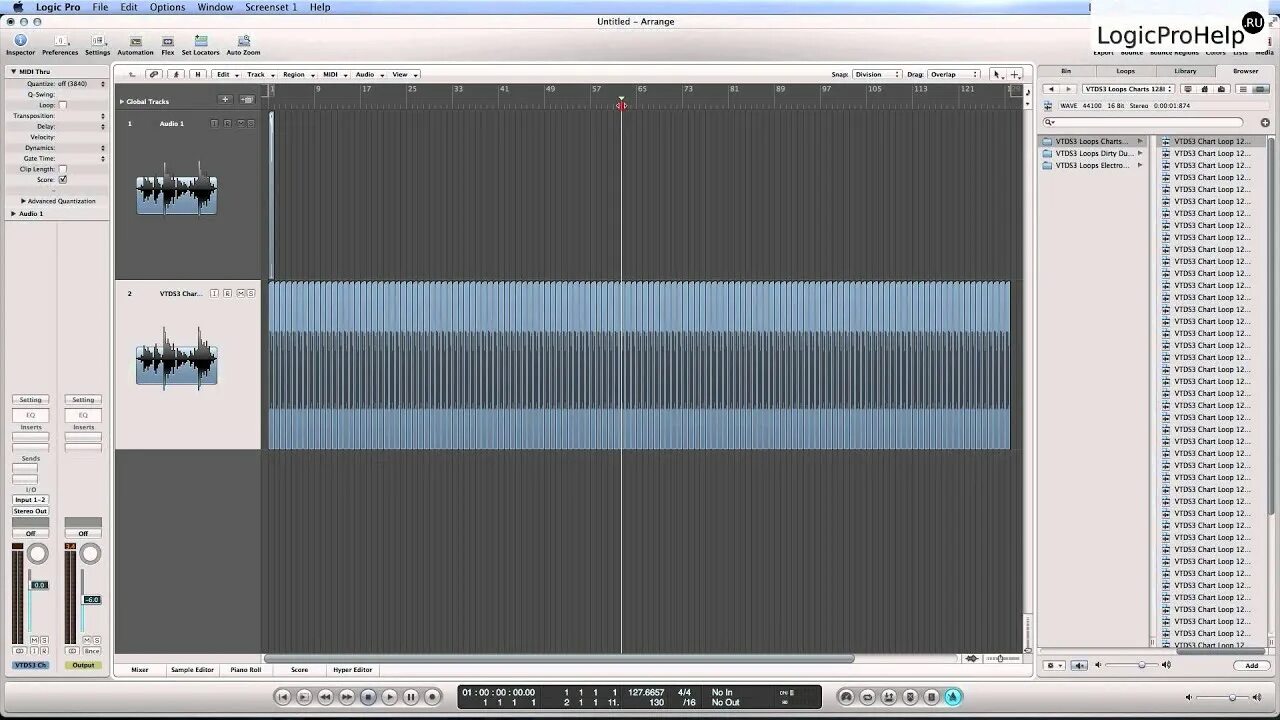The image size is (1280, 720).
Task: Click the browser Computer icon
Action: click(x=1187, y=89)
